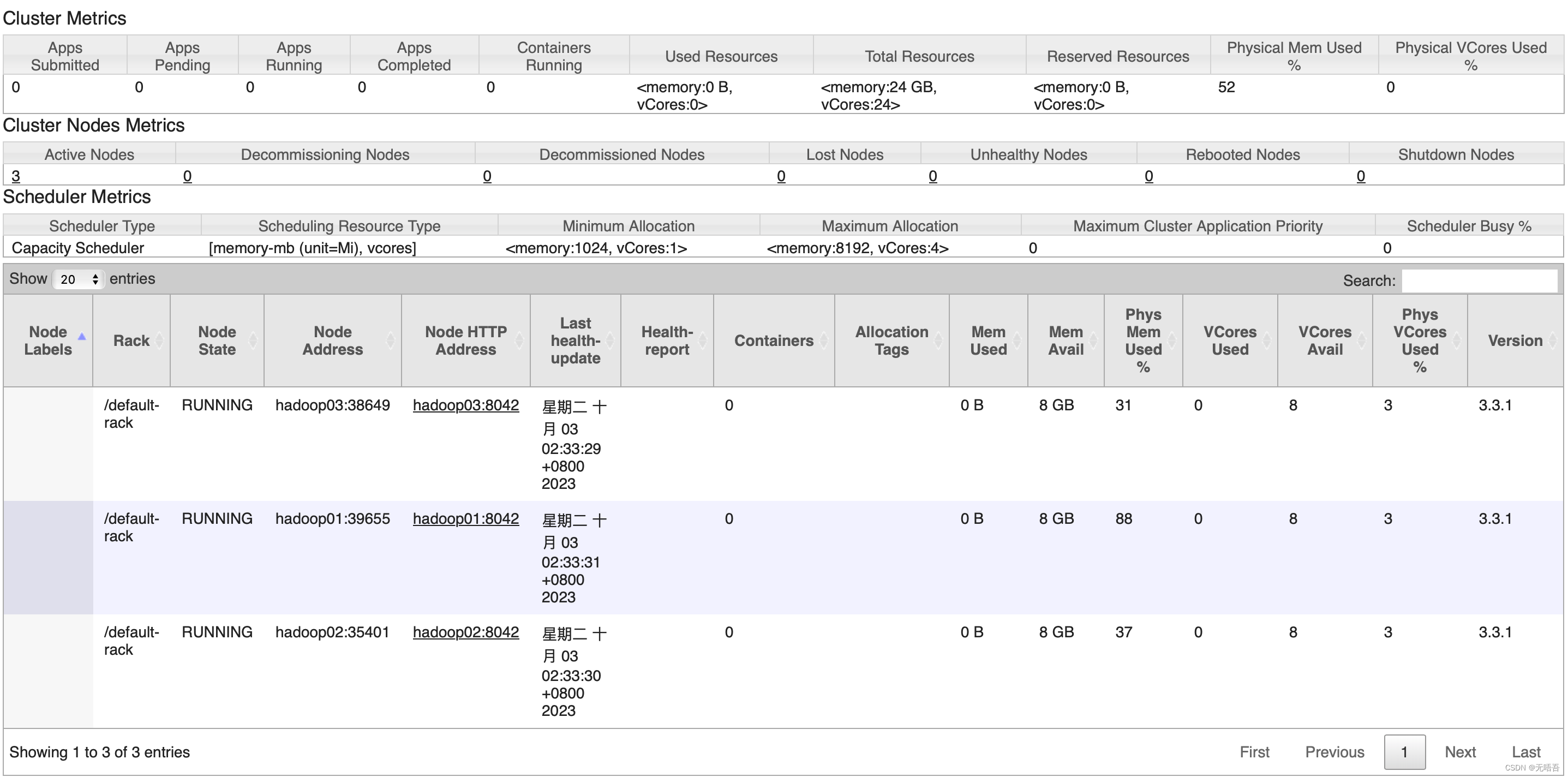Screen dimensions: 1568x777
Task: Click Last pagination button
Action: click(x=1525, y=752)
